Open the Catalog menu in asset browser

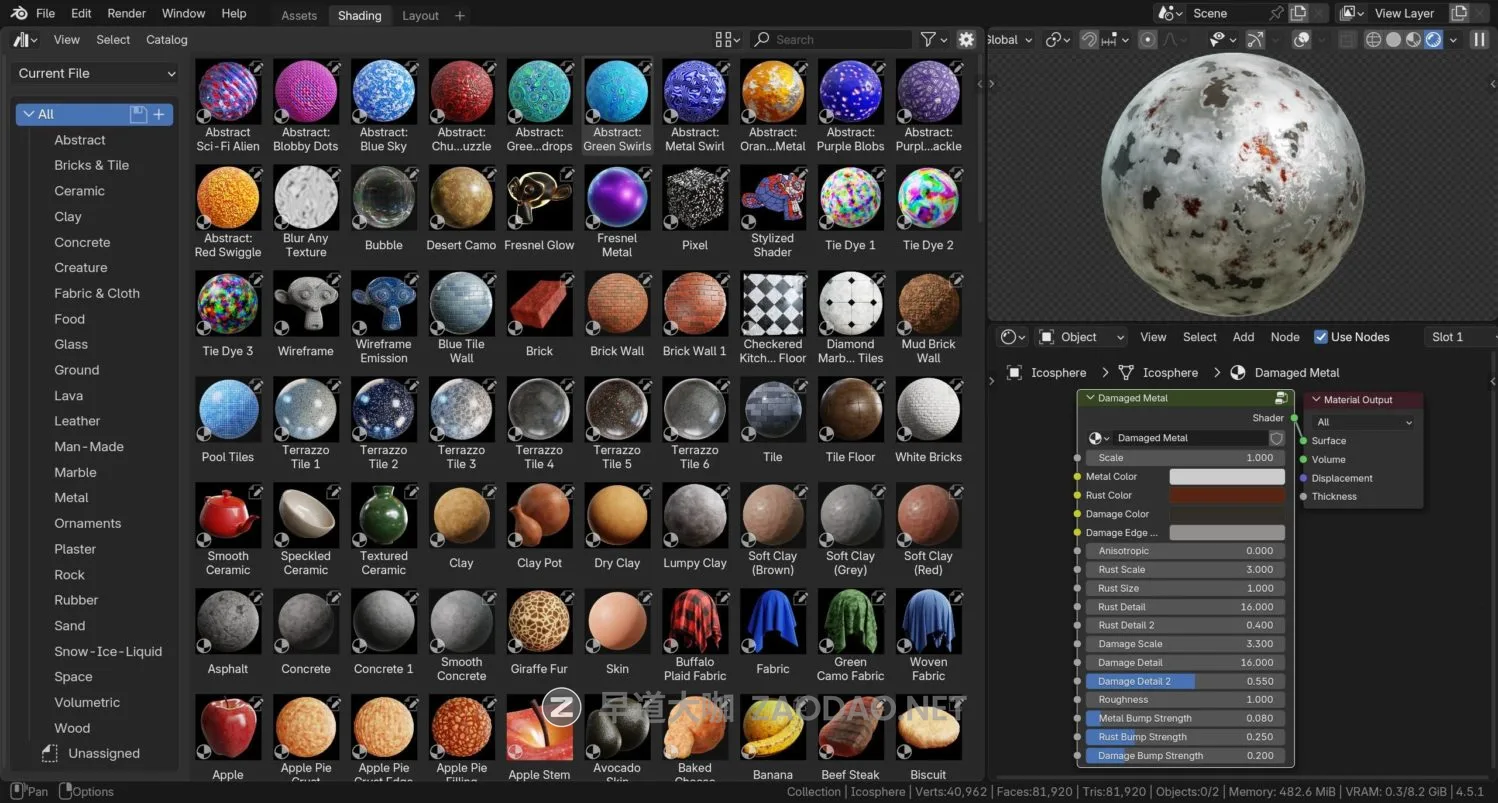(167, 39)
